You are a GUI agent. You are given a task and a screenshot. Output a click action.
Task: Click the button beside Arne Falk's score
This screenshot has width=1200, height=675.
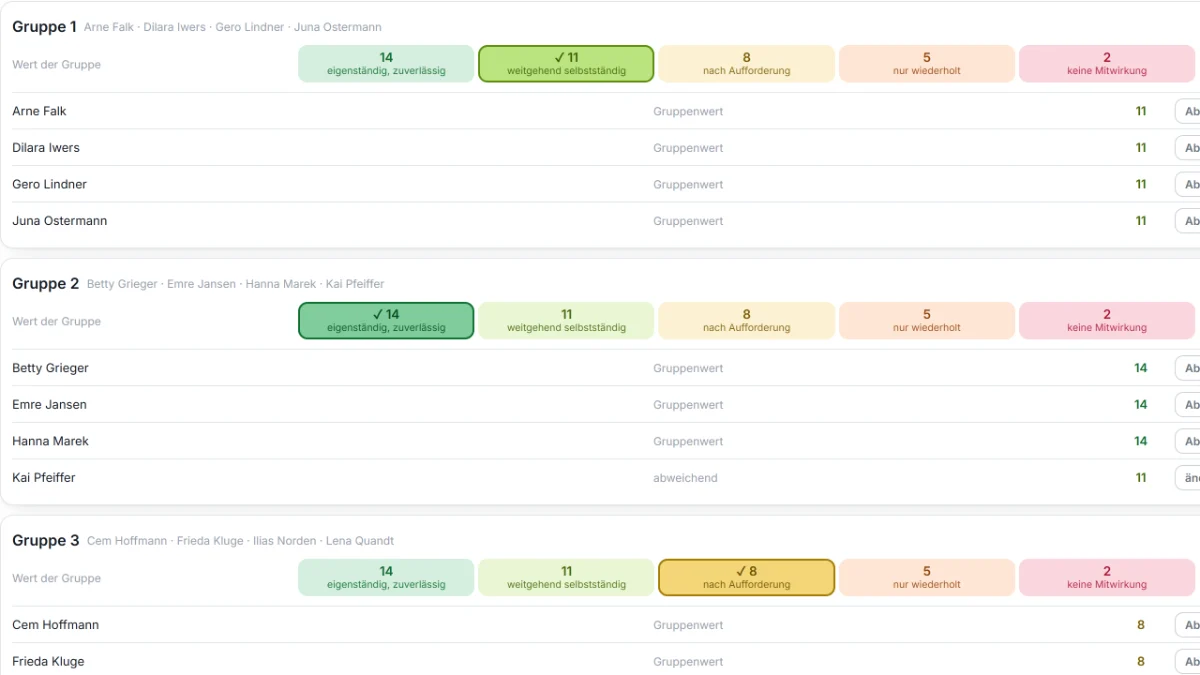click(1188, 111)
